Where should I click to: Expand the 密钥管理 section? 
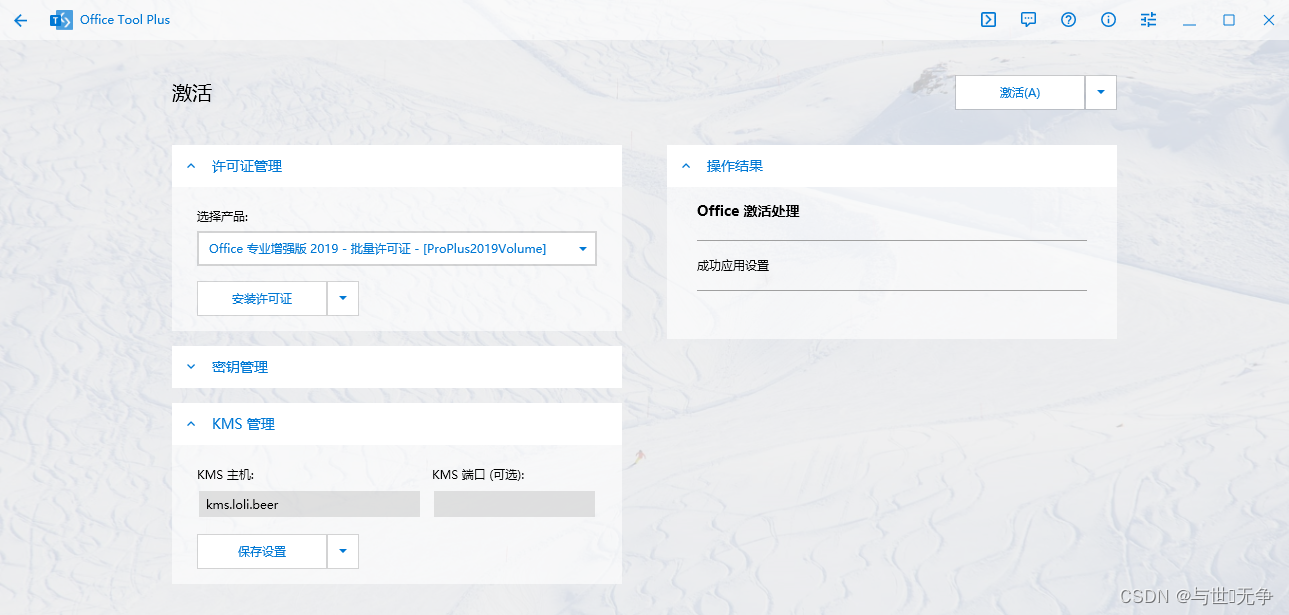coord(397,367)
